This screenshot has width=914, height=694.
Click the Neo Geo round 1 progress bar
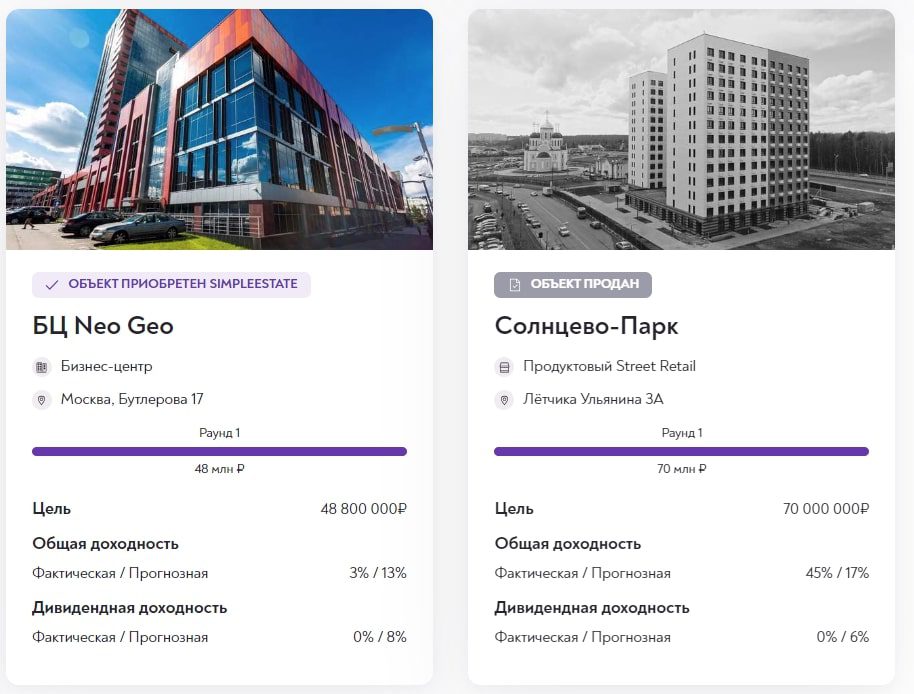click(x=219, y=452)
